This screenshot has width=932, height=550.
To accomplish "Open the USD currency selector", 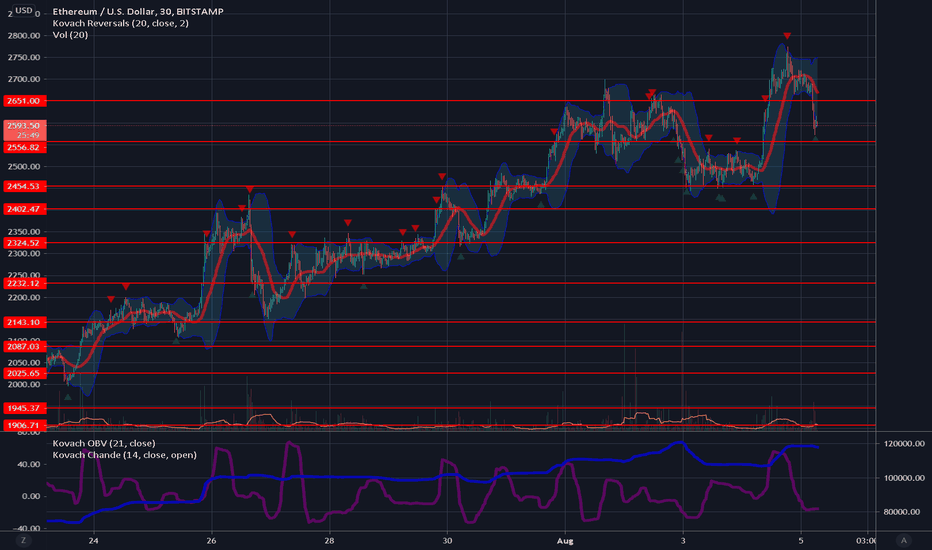I will [x=24, y=10].
